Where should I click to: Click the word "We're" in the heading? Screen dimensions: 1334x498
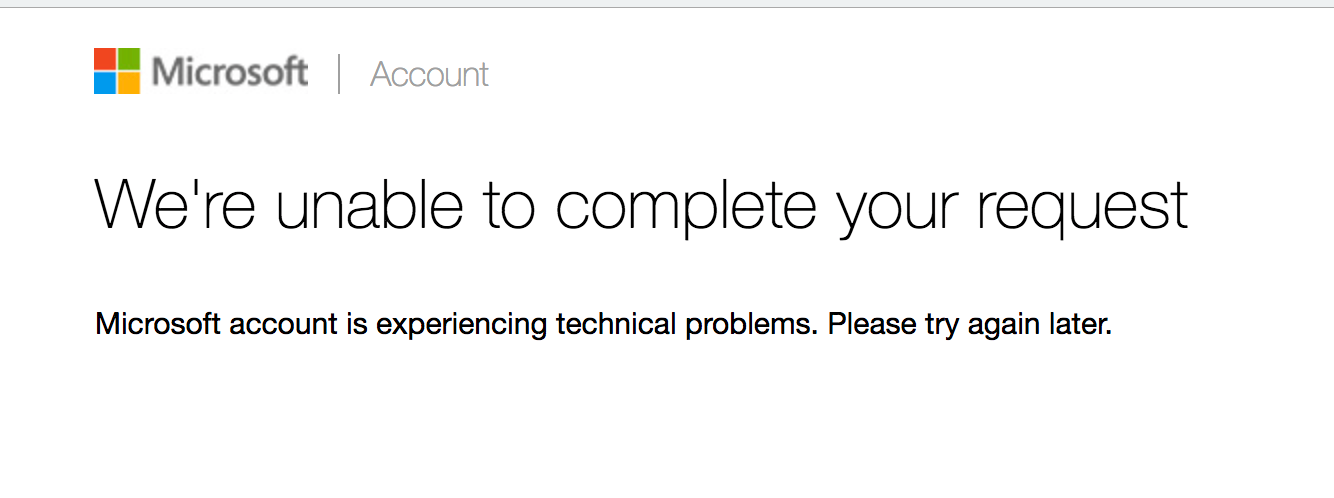tap(174, 204)
